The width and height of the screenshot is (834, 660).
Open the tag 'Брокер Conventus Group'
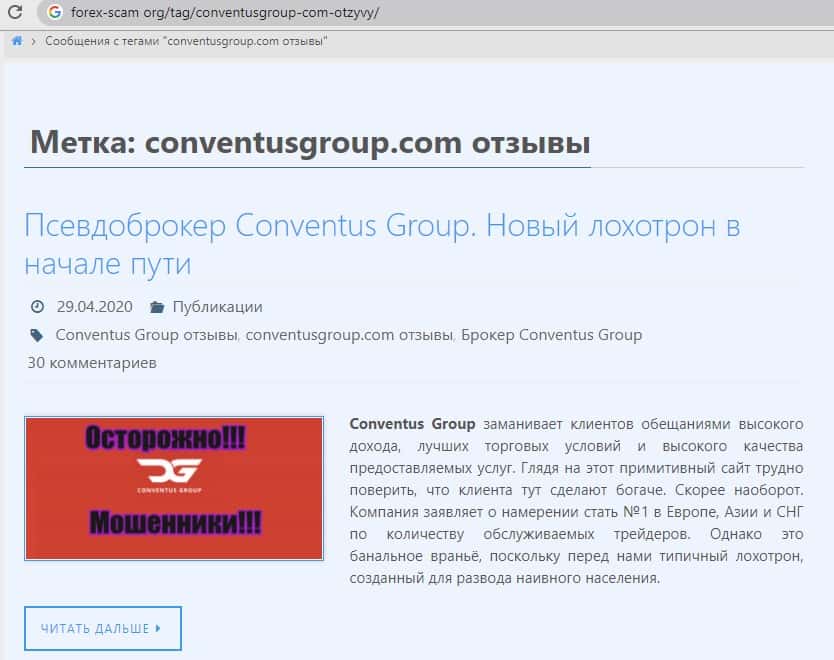pyautogui.click(x=552, y=335)
